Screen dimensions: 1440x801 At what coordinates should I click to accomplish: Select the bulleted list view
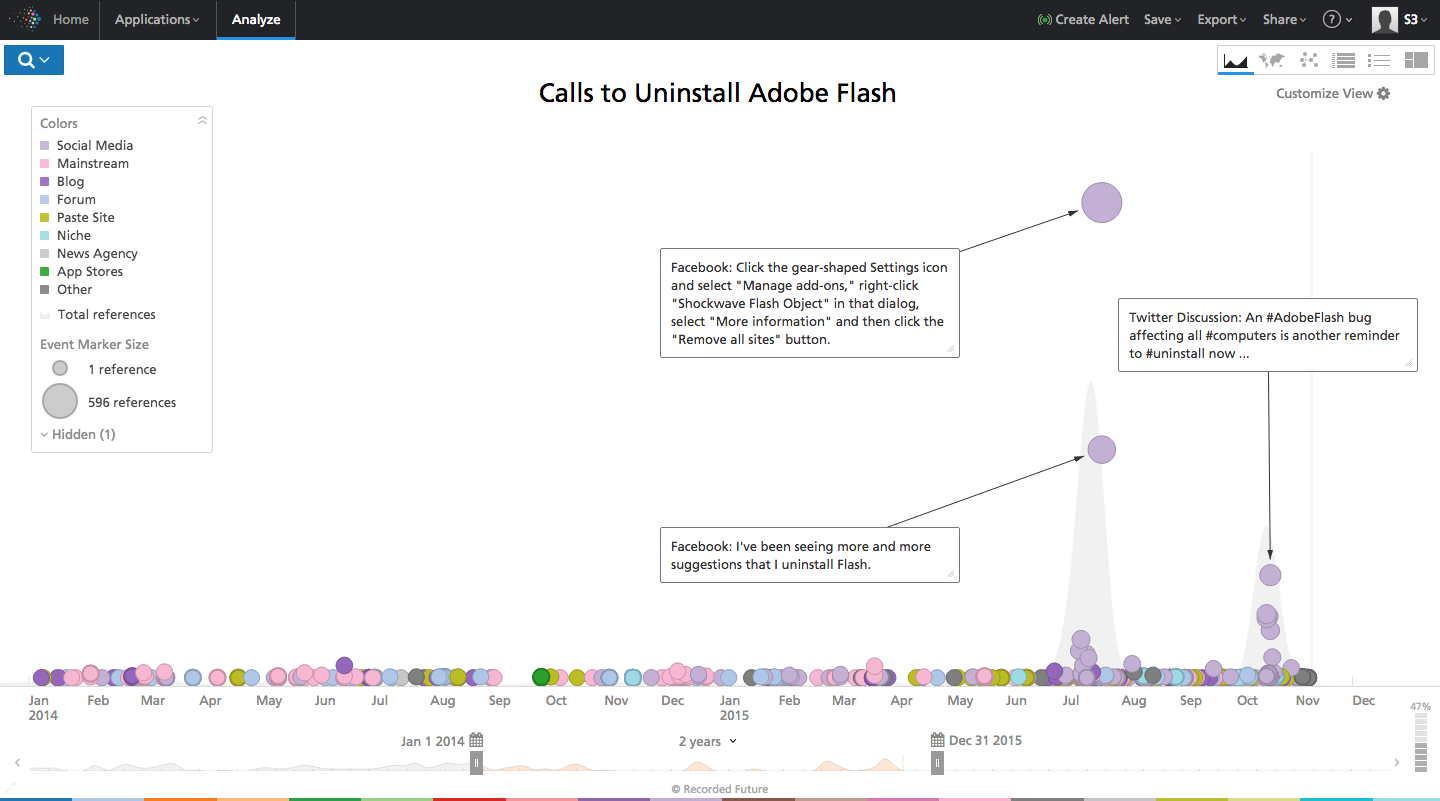pos(1380,60)
